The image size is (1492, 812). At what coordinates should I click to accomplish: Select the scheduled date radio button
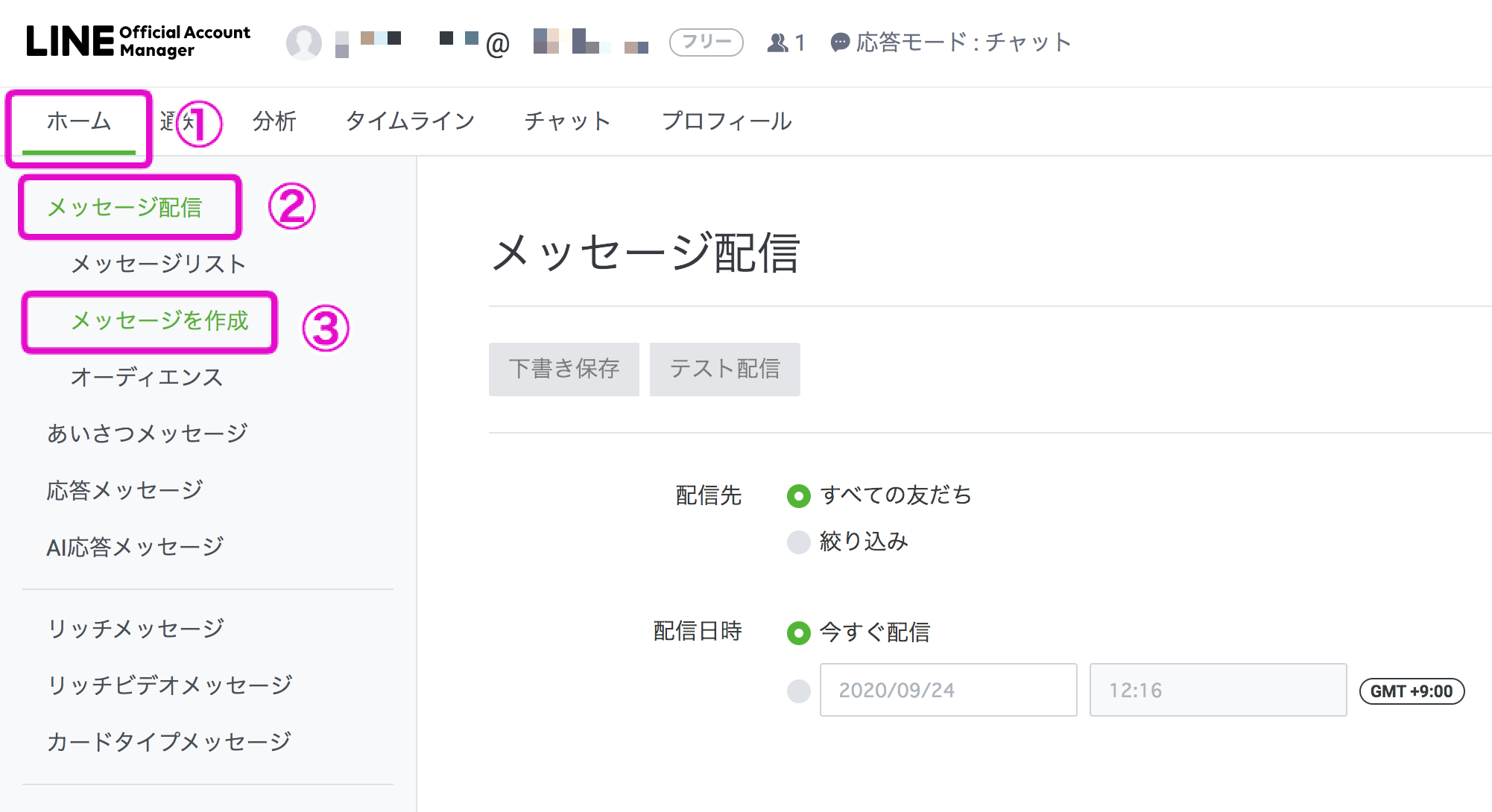(x=799, y=691)
